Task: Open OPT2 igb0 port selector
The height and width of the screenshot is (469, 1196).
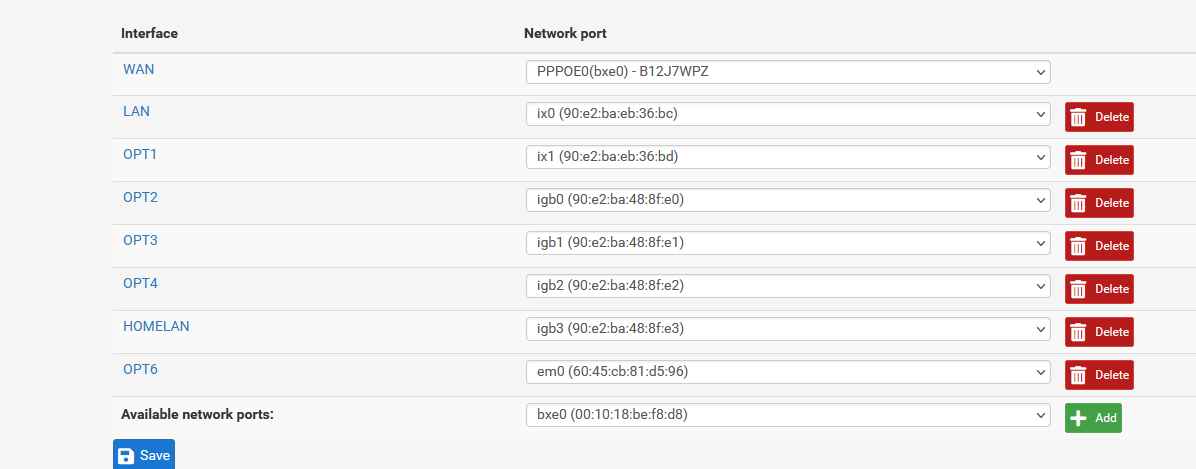Action: point(788,201)
